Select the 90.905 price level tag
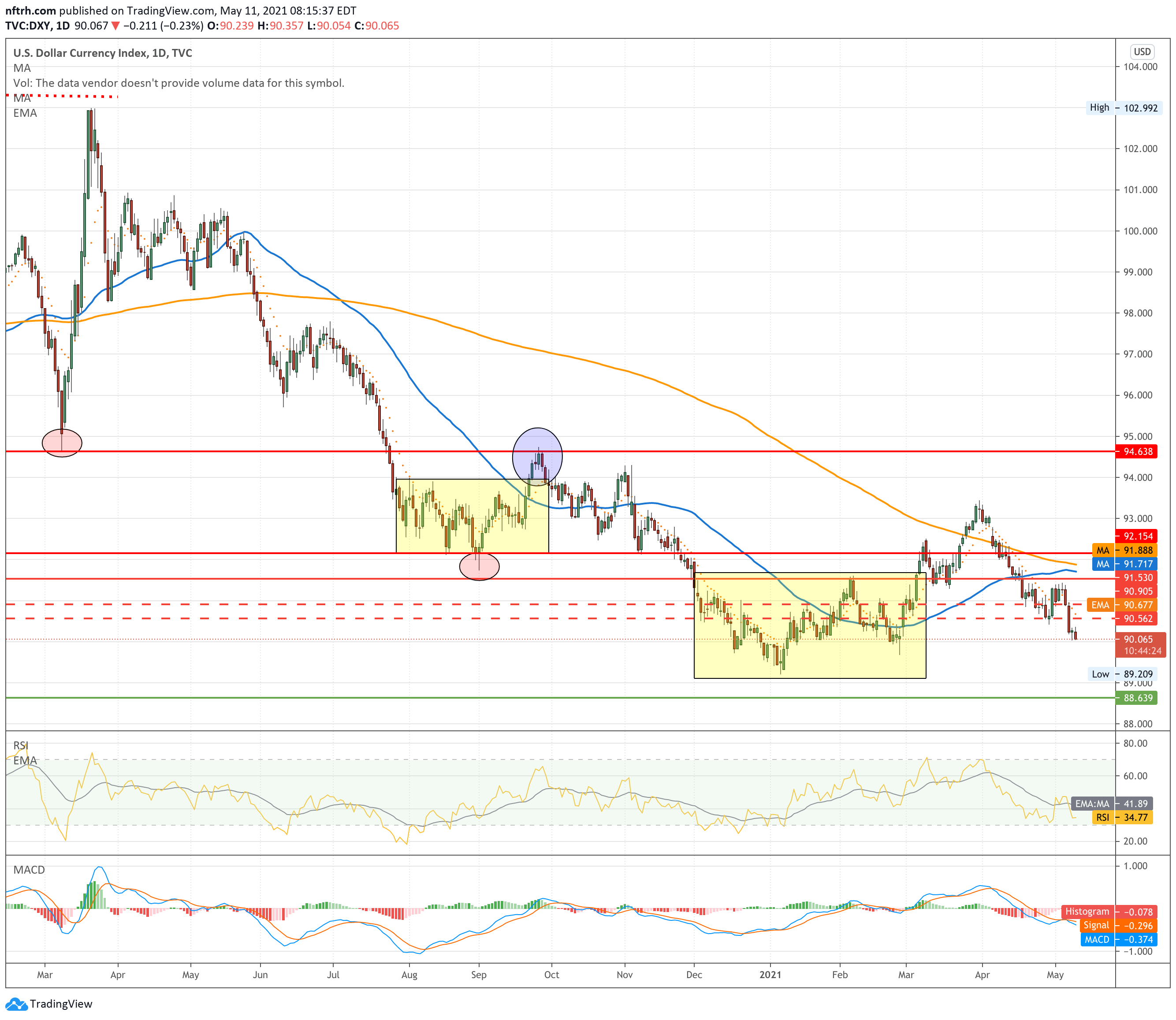The image size is (1176, 1020). point(1137,592)
